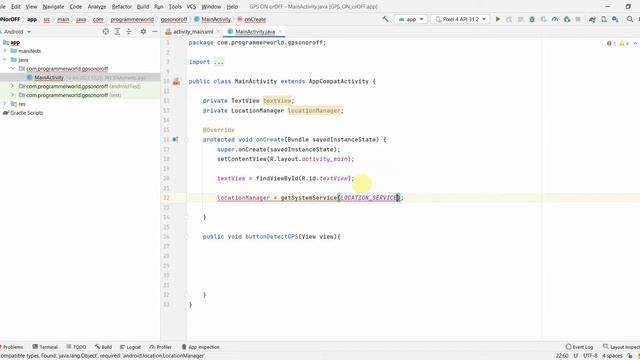Click the red error count indicator
Image resolution: width=640 pixels, height=360 pixels.
pyautogui.click(x=611, y=43)
